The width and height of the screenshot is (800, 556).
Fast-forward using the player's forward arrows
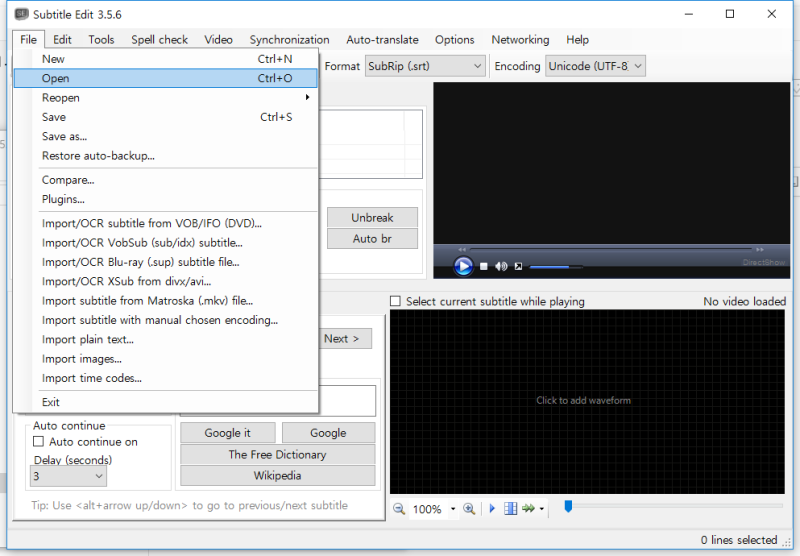point(760,249)
